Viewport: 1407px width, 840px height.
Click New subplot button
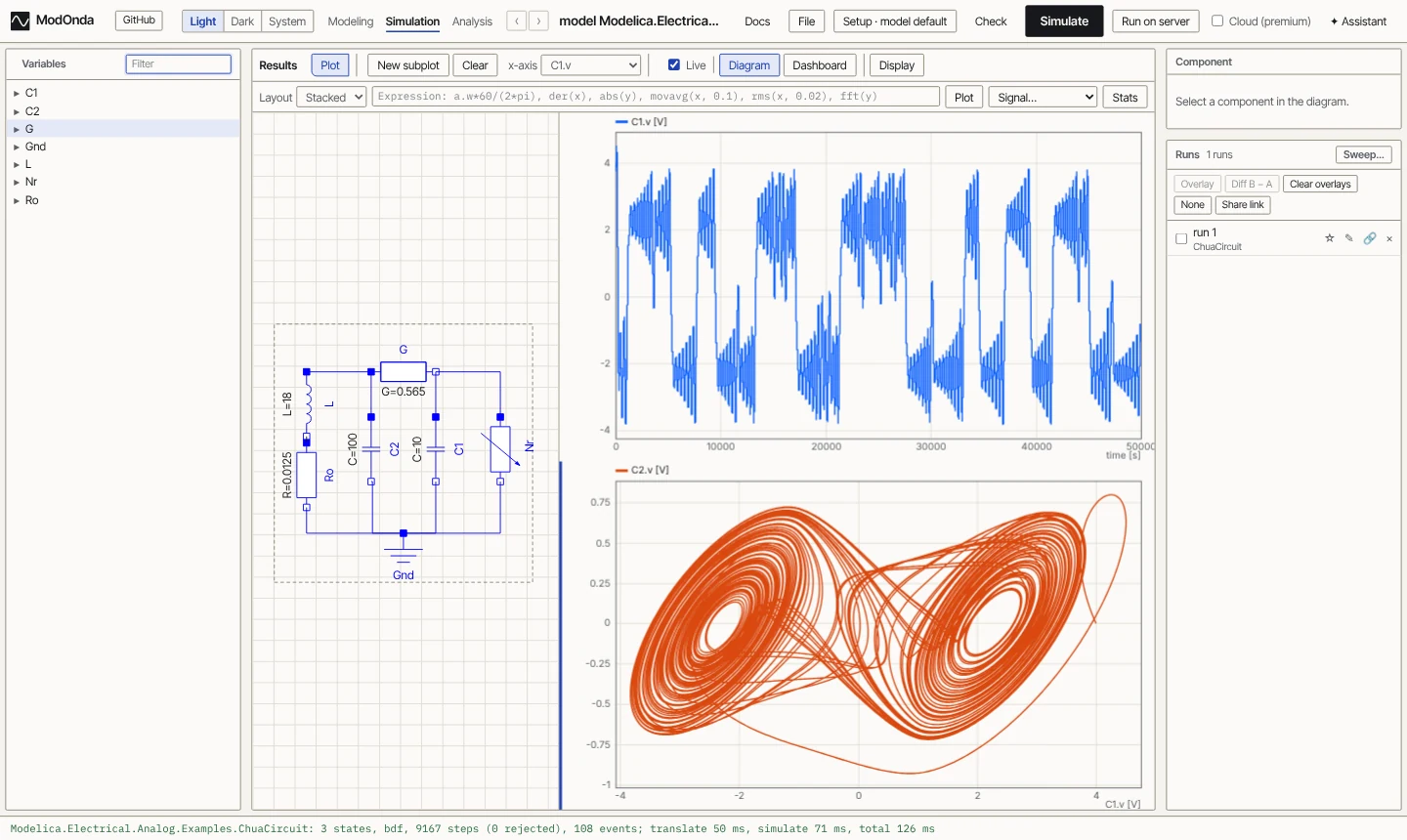[x=408, y=65]
